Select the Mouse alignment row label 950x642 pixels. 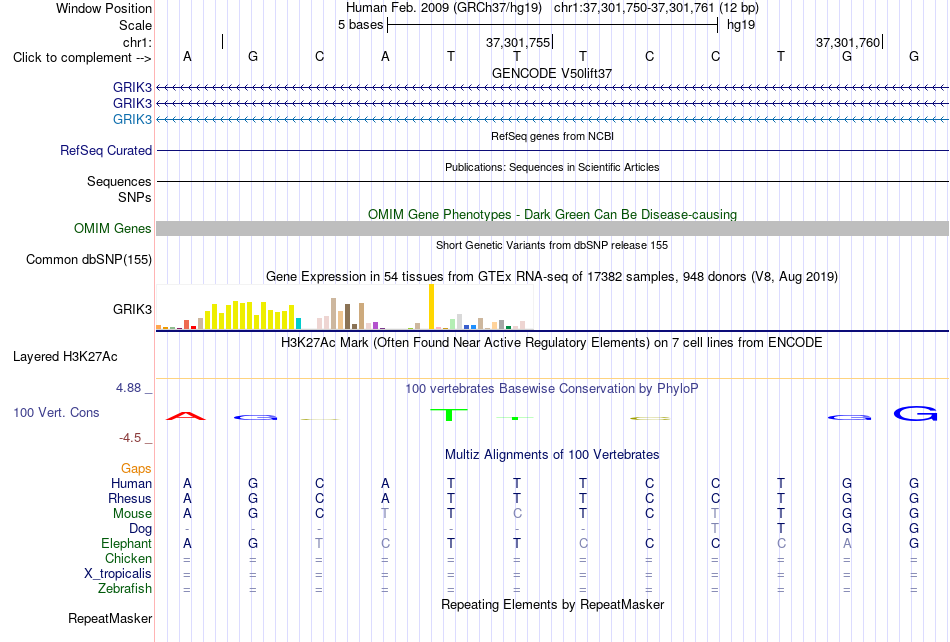(132, 514)
